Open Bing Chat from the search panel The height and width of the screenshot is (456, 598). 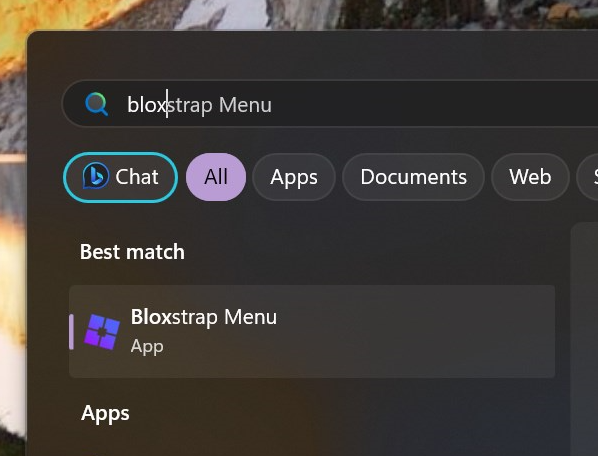[x=121, y=177]
